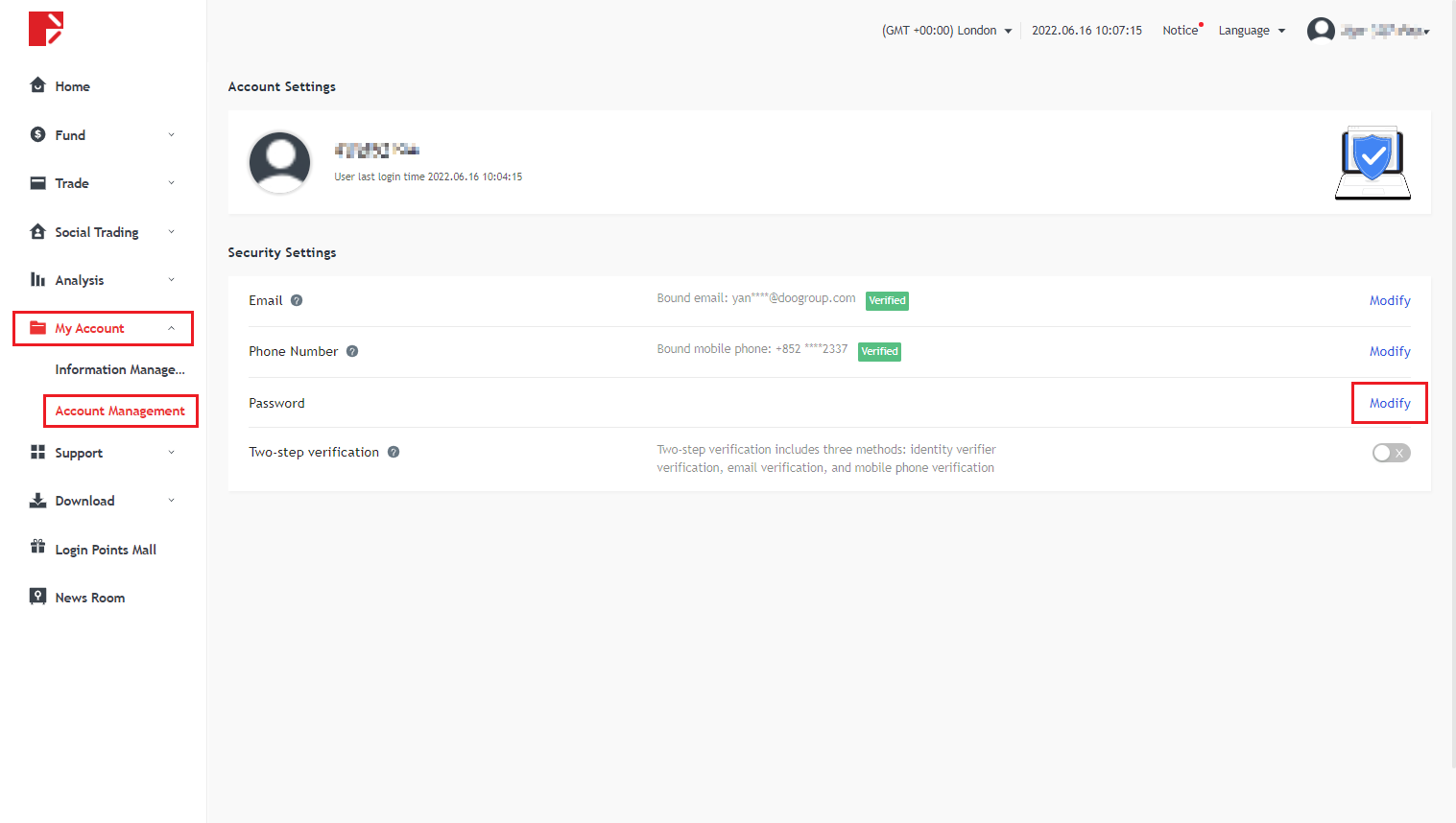Click the News Room sidebar icon
The width and height of the screenshot is (1456, 823).
37,597
